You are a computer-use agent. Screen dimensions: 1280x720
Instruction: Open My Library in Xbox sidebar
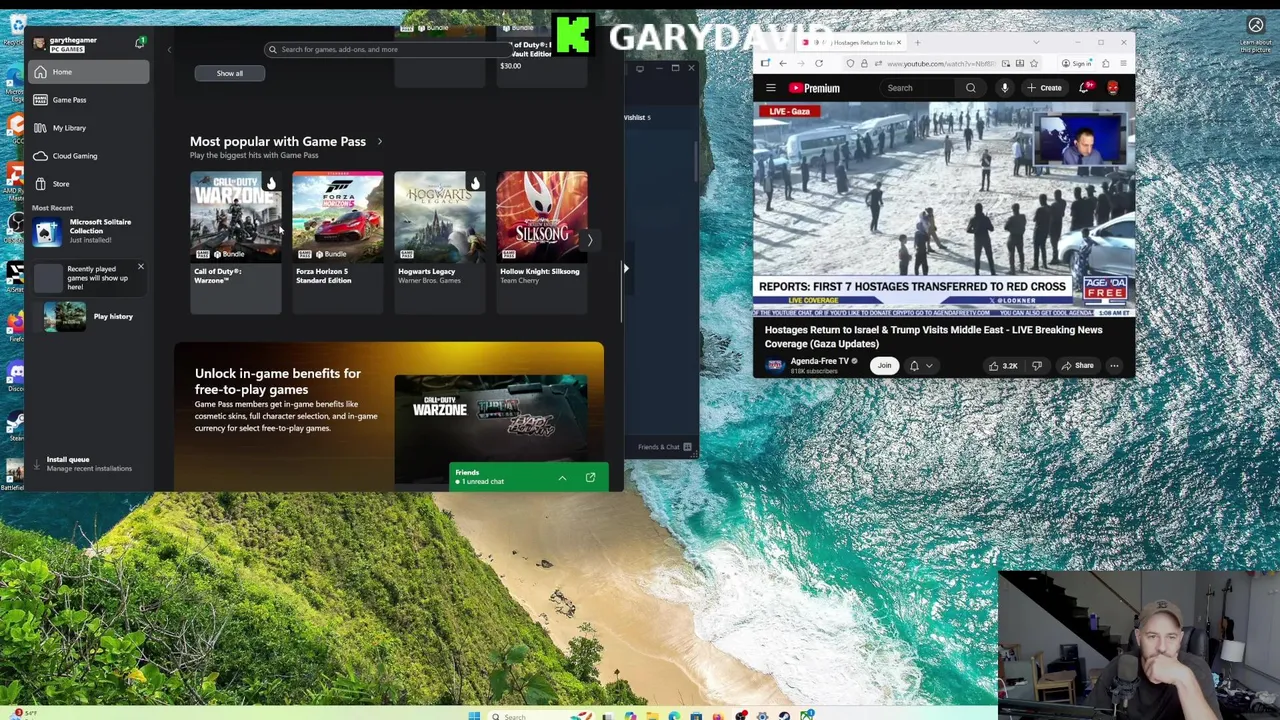(x=88, y=128)
